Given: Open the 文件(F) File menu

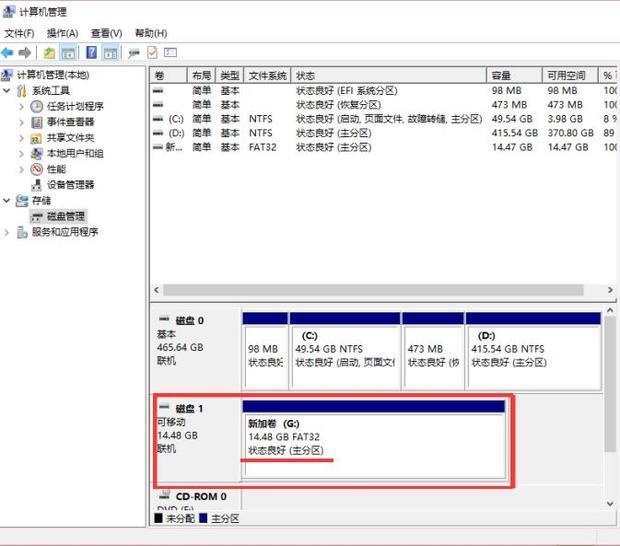Looking at the screenshot, I should [19, 33].
